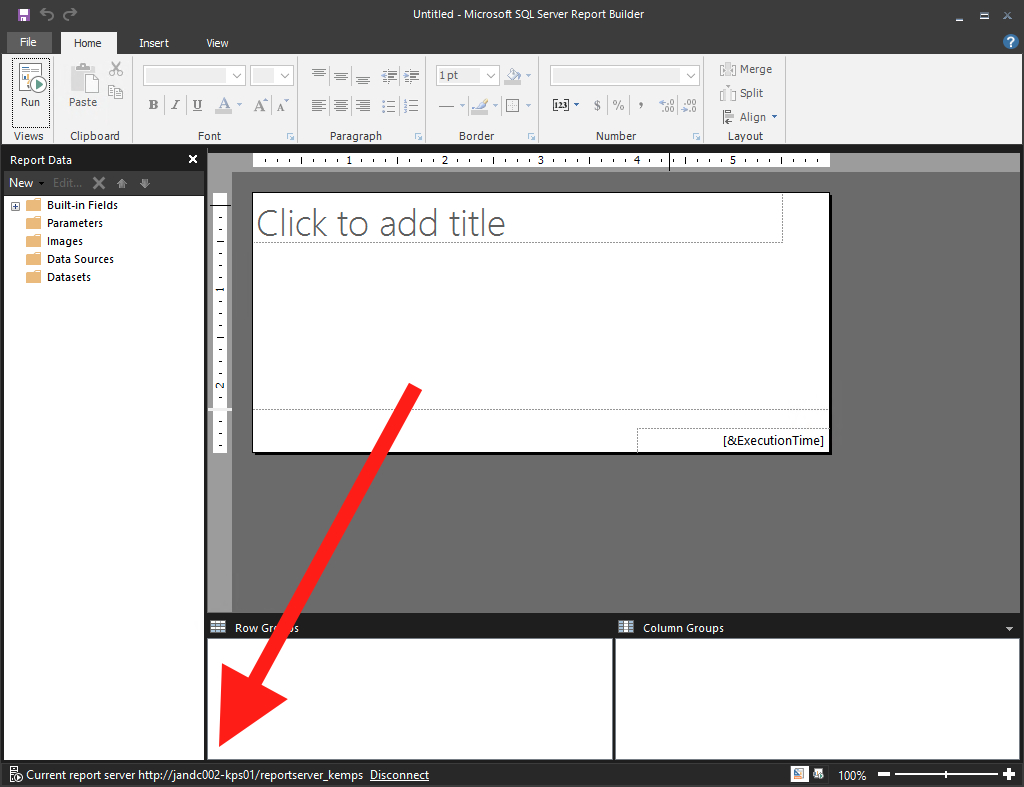Image resolution: width=1024 pixels, height=787 pixels.
Task: Open the File menu
Action: point(28,43)
